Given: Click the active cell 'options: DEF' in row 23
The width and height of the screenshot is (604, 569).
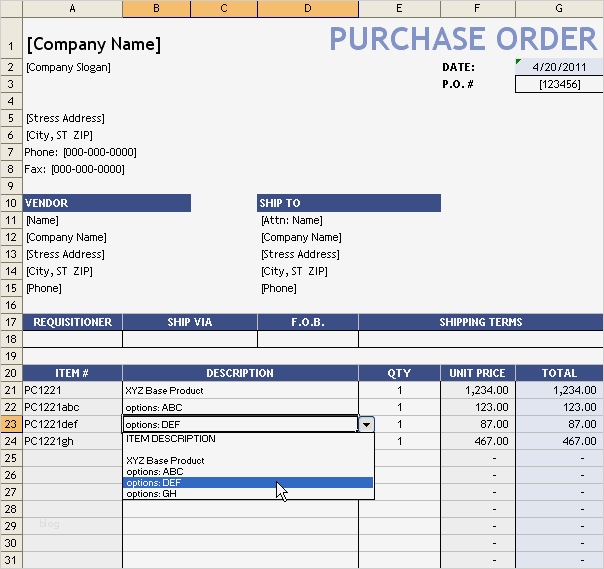Looking at the screenshot, I should pos(240,424).
